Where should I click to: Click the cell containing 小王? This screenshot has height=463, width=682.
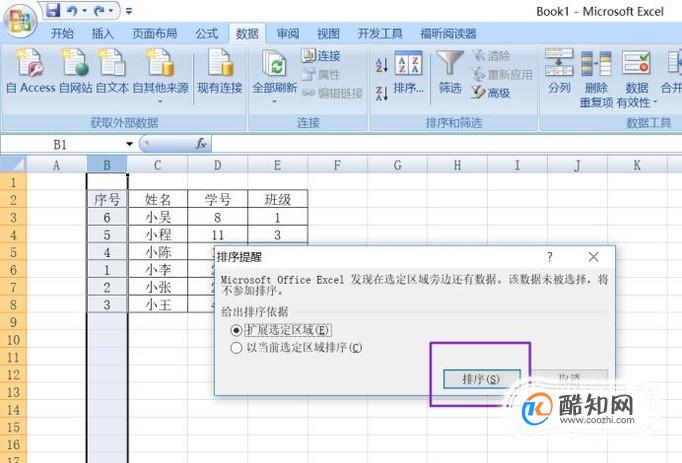pos(157,305)
